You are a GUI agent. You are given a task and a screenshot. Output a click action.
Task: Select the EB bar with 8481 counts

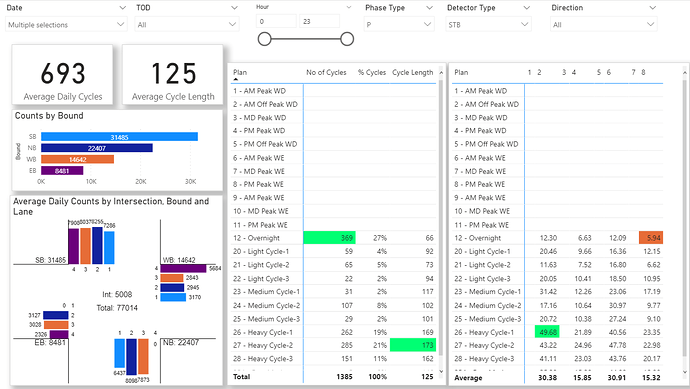point(62,171)
